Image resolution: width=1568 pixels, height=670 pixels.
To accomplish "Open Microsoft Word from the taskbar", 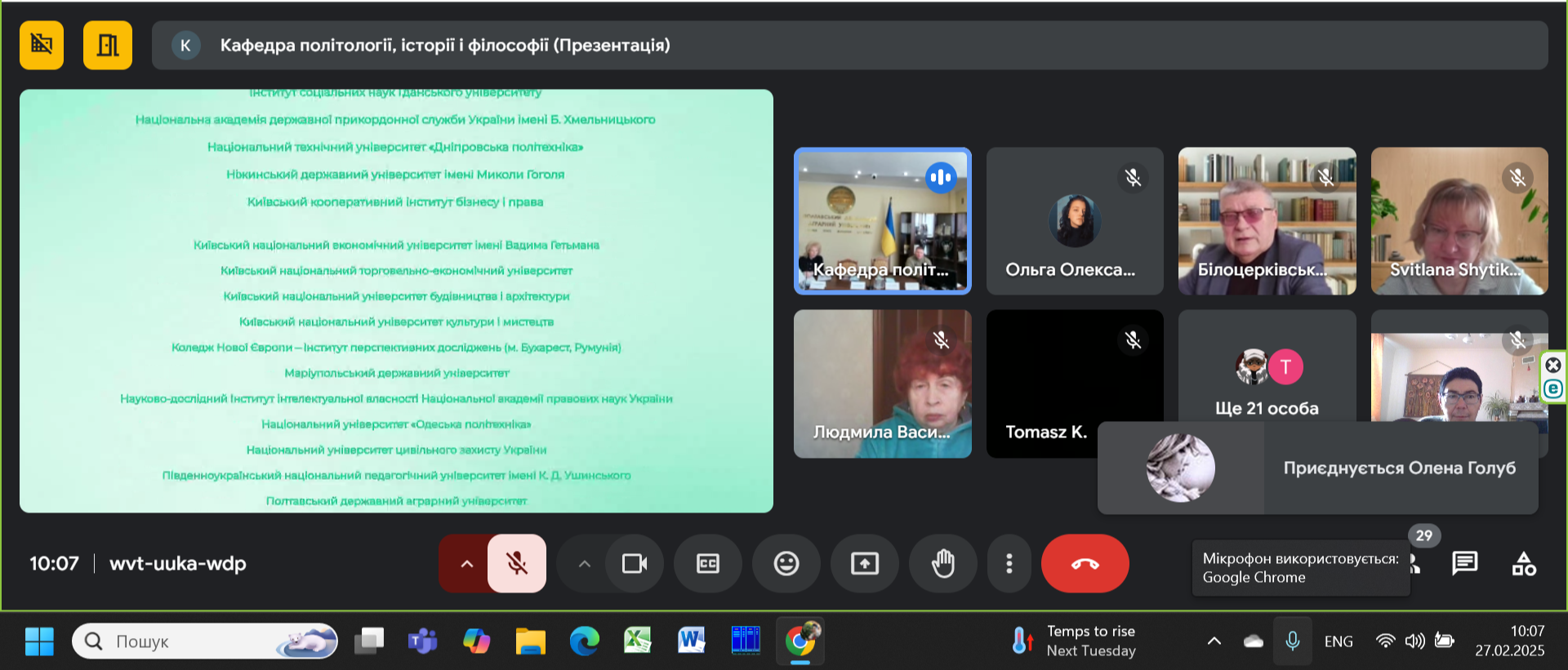I will tap(691, 641).
